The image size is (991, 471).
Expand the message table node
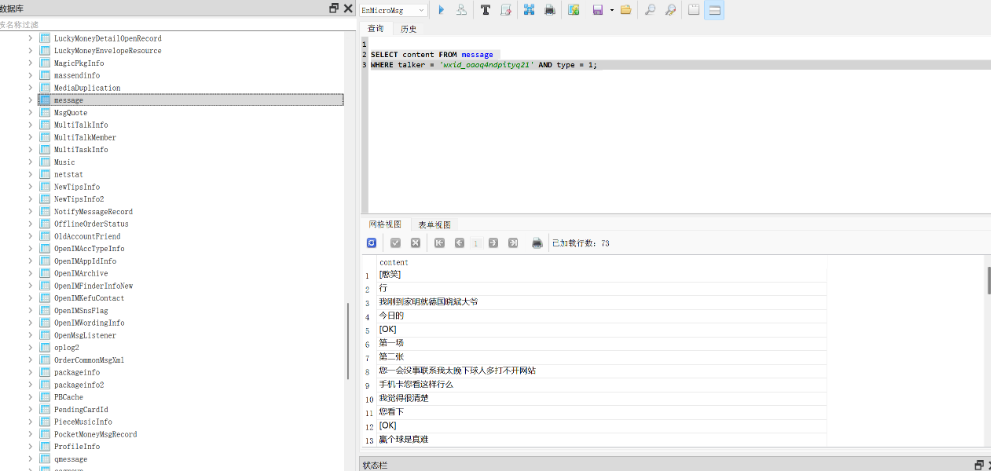tap(31, 100)
